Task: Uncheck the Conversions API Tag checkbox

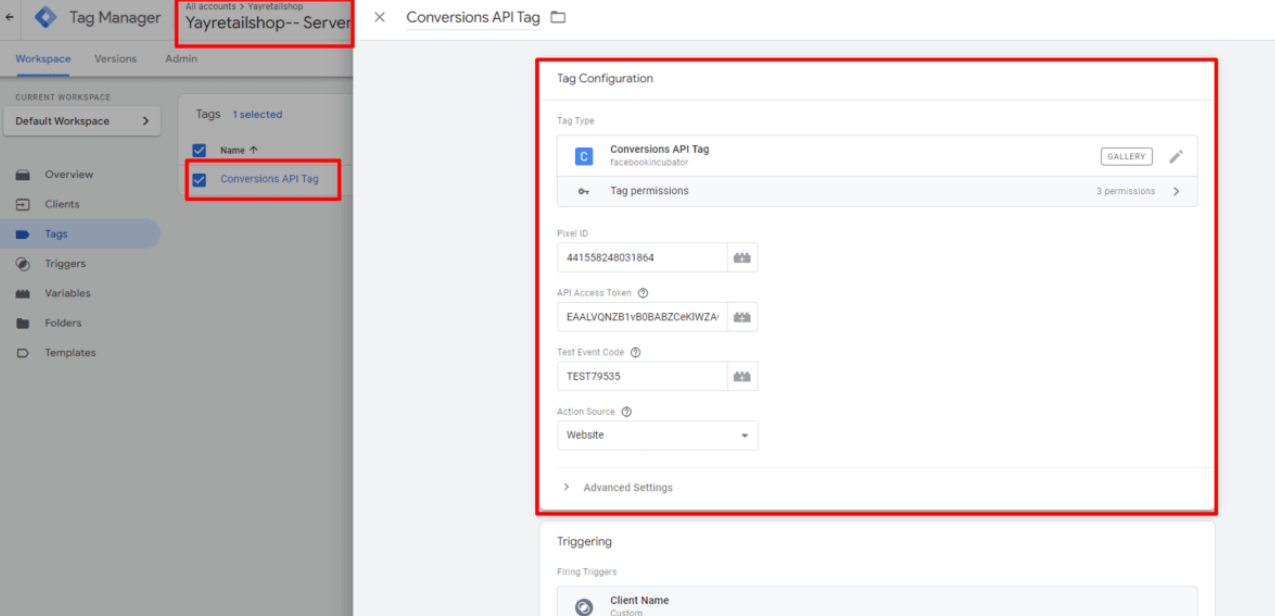Action: coord(199,180)
